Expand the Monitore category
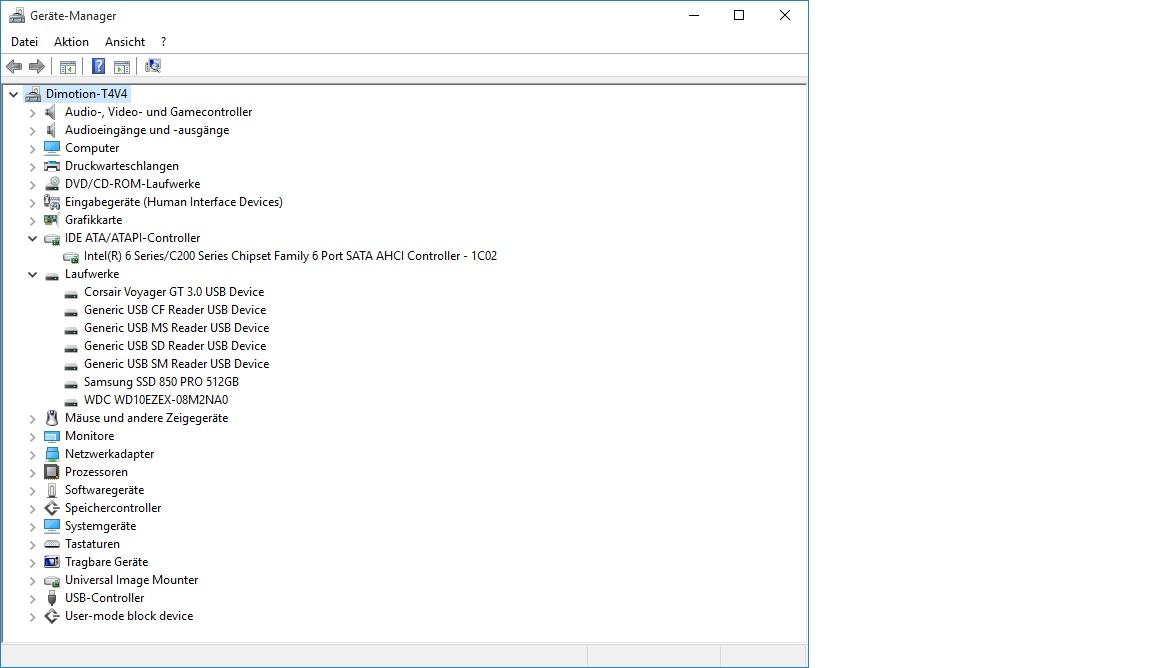The height and width of the screenshot is (668, 1152). 32,437
